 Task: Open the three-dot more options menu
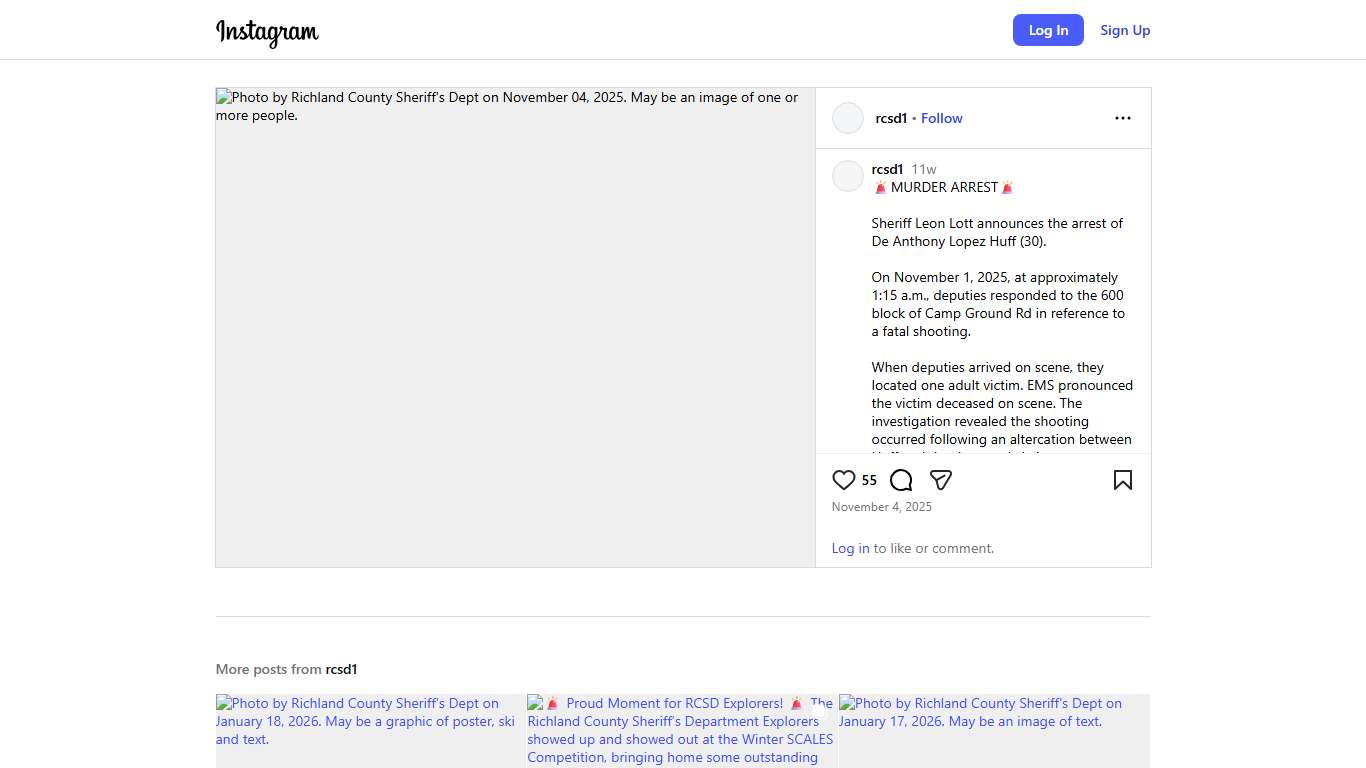[x=1122, y=118]
